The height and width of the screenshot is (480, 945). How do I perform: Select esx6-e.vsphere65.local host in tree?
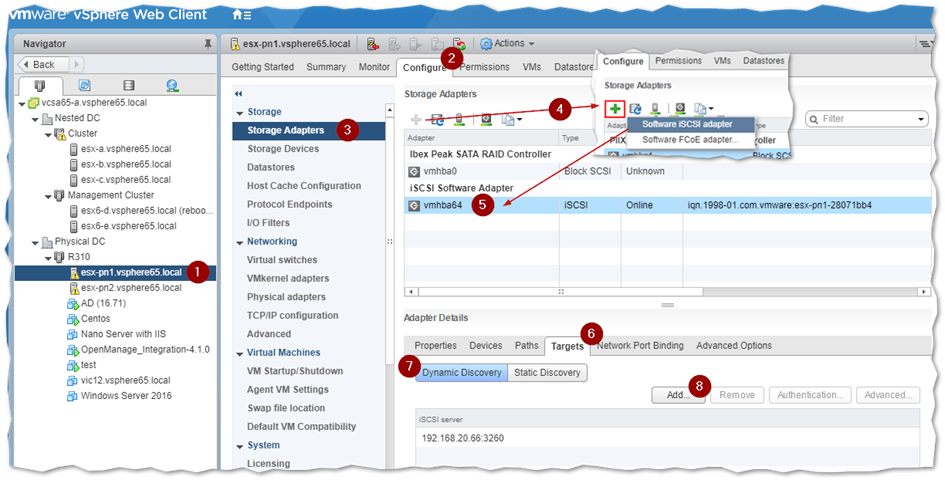tap(129, 226)
